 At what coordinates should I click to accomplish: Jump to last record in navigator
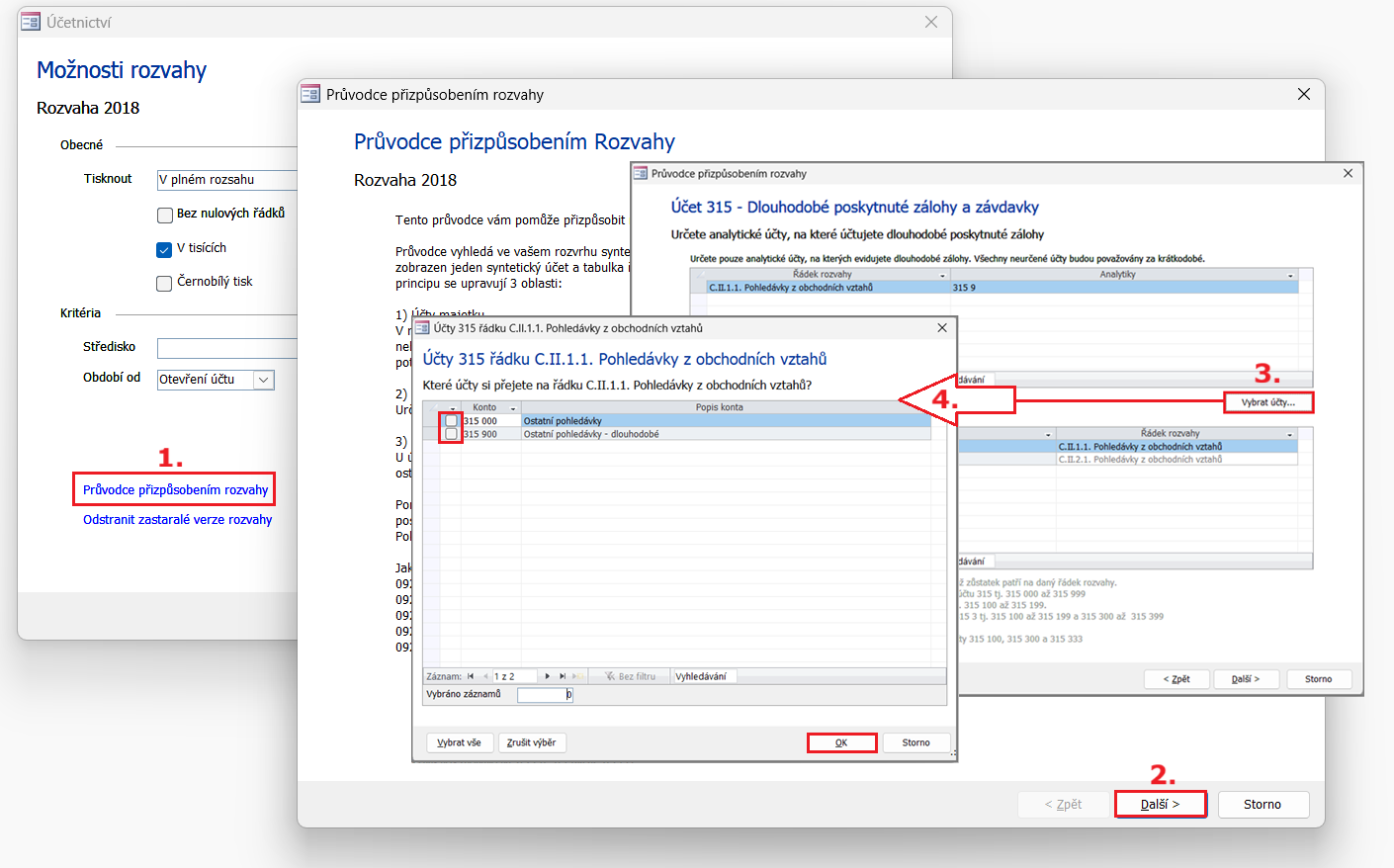tap(563, 676)
